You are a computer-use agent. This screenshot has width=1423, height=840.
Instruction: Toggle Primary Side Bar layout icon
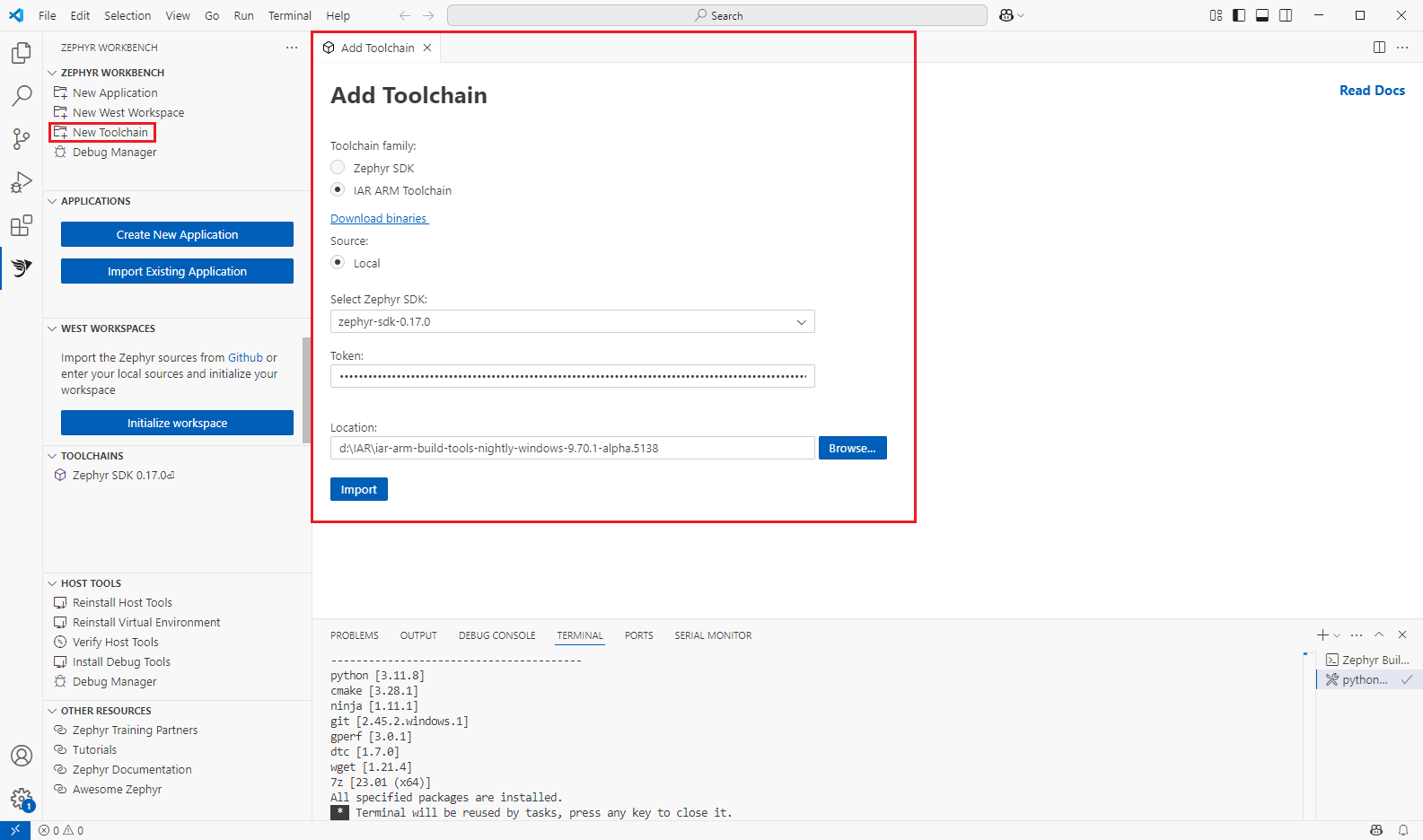pyautogui.click(x=1239, y=15)
